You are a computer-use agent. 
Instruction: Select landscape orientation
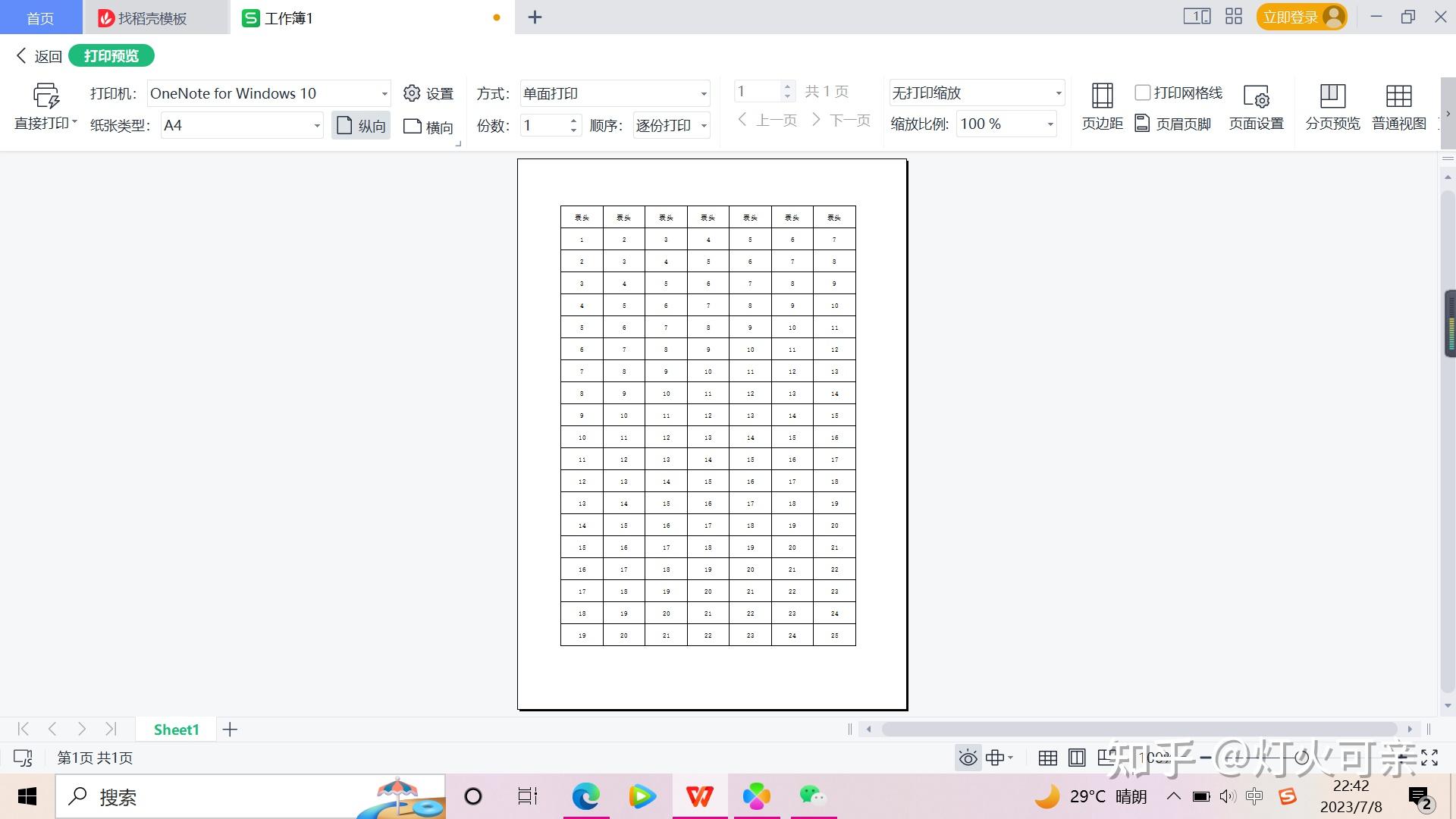pyautogui.click(x=428, y=126)
